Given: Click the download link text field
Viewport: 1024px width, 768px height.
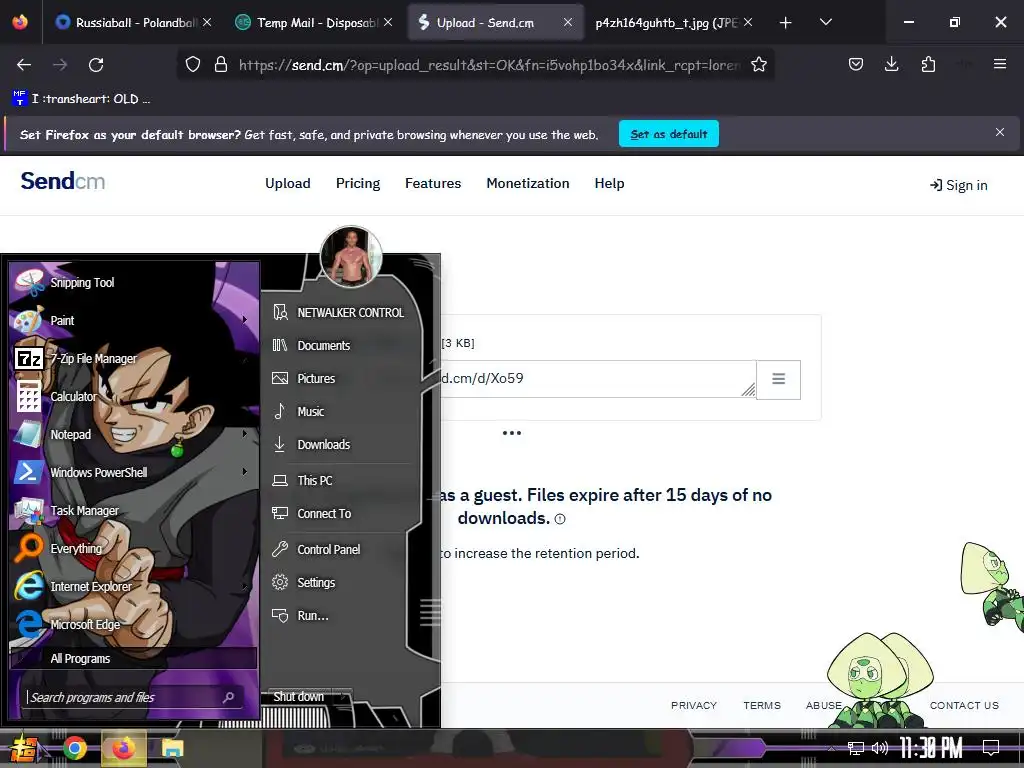Looking at the screenshot, I should click(x=598, y=379).
